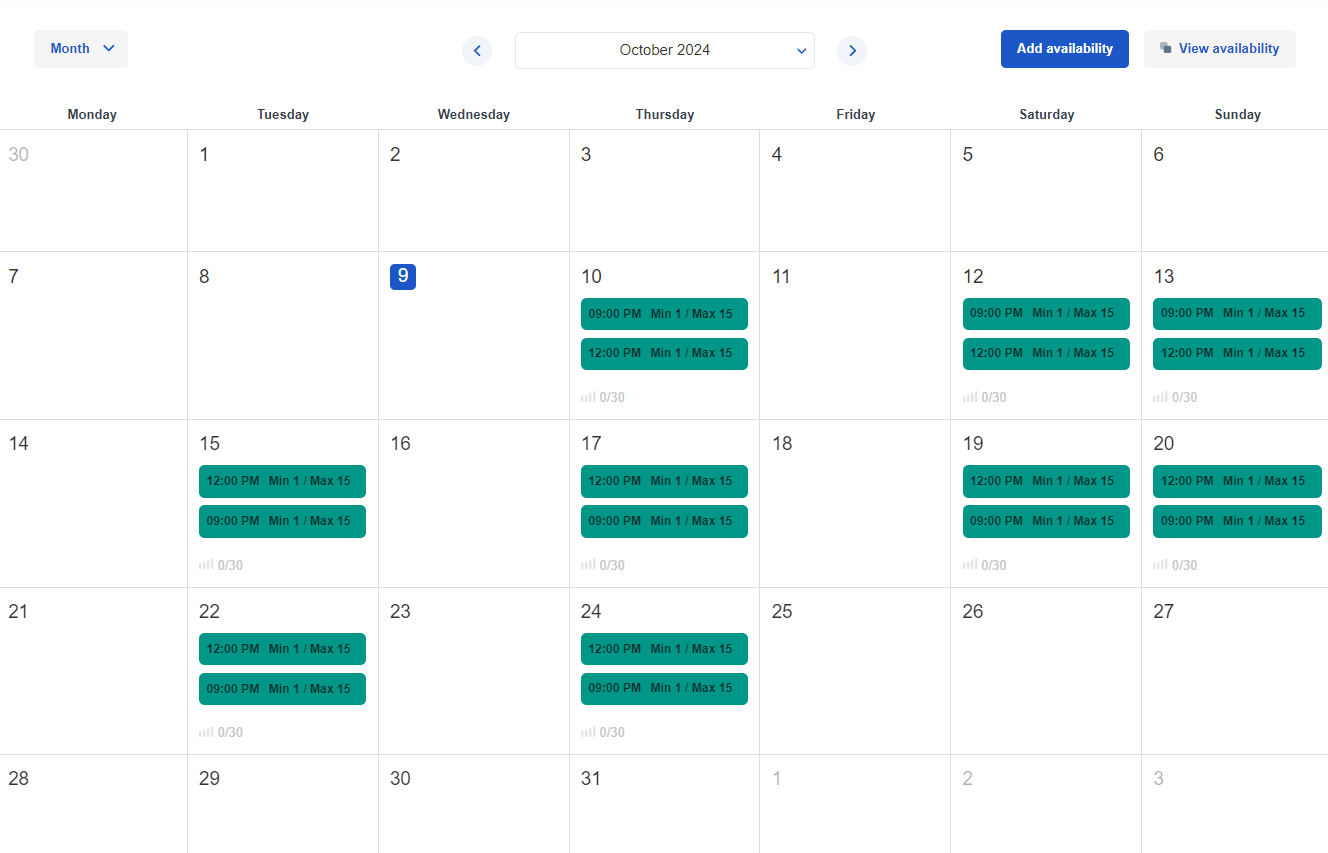Open the 12:00 PM availability on October 12
Image resolution: width=1328 pixels, height=853 pixels.
tap(1046, 353)
